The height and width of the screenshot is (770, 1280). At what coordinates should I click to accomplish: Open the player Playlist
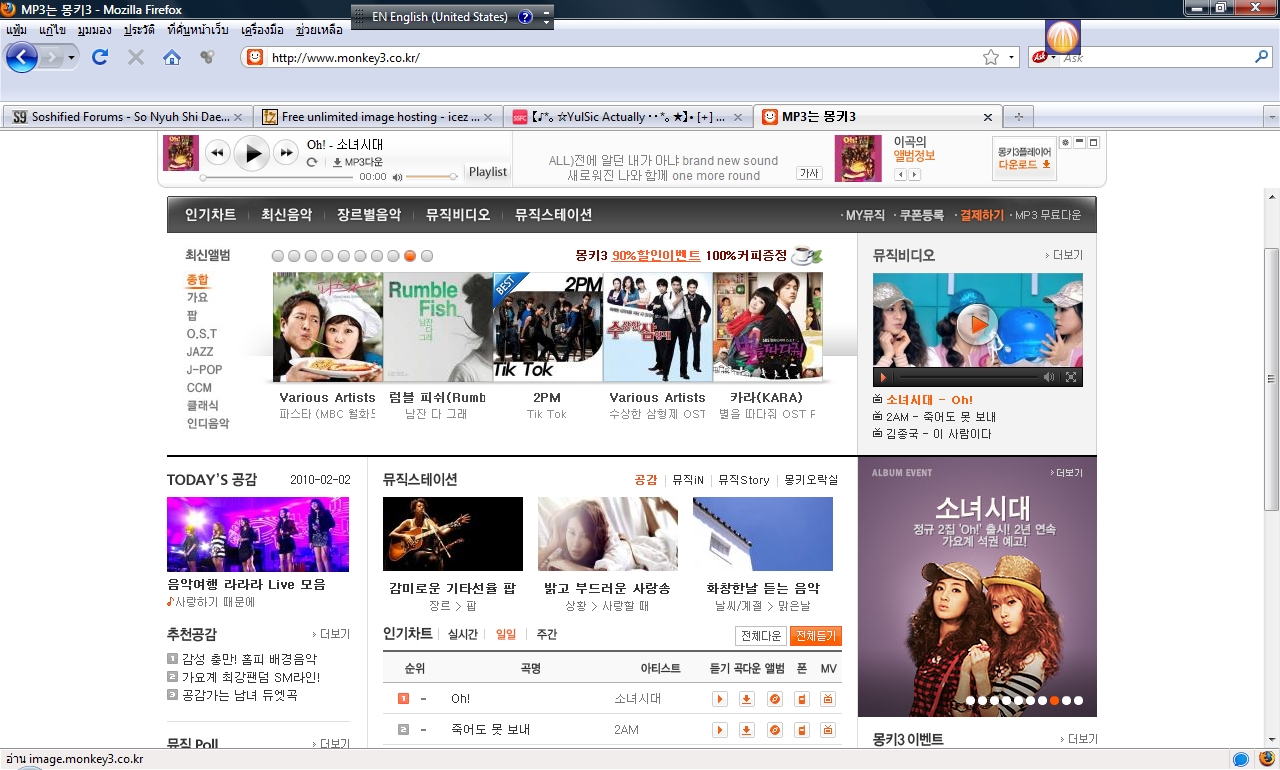(488, 172)
